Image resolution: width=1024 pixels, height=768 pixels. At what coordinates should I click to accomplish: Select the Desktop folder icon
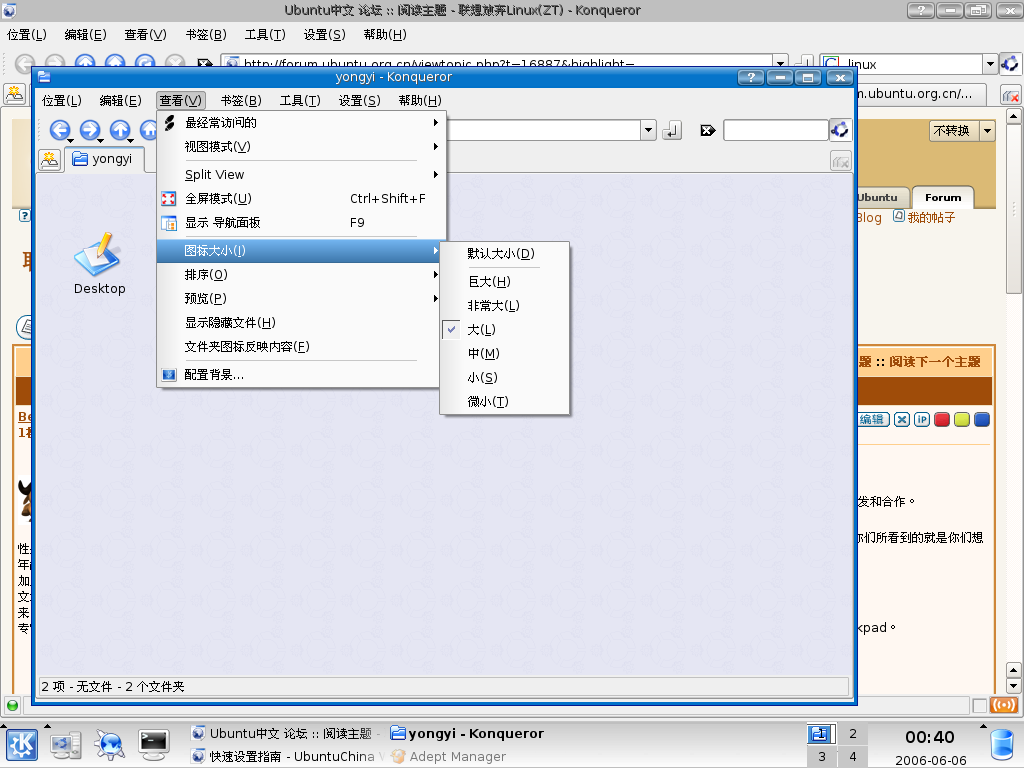coord(99,263)
